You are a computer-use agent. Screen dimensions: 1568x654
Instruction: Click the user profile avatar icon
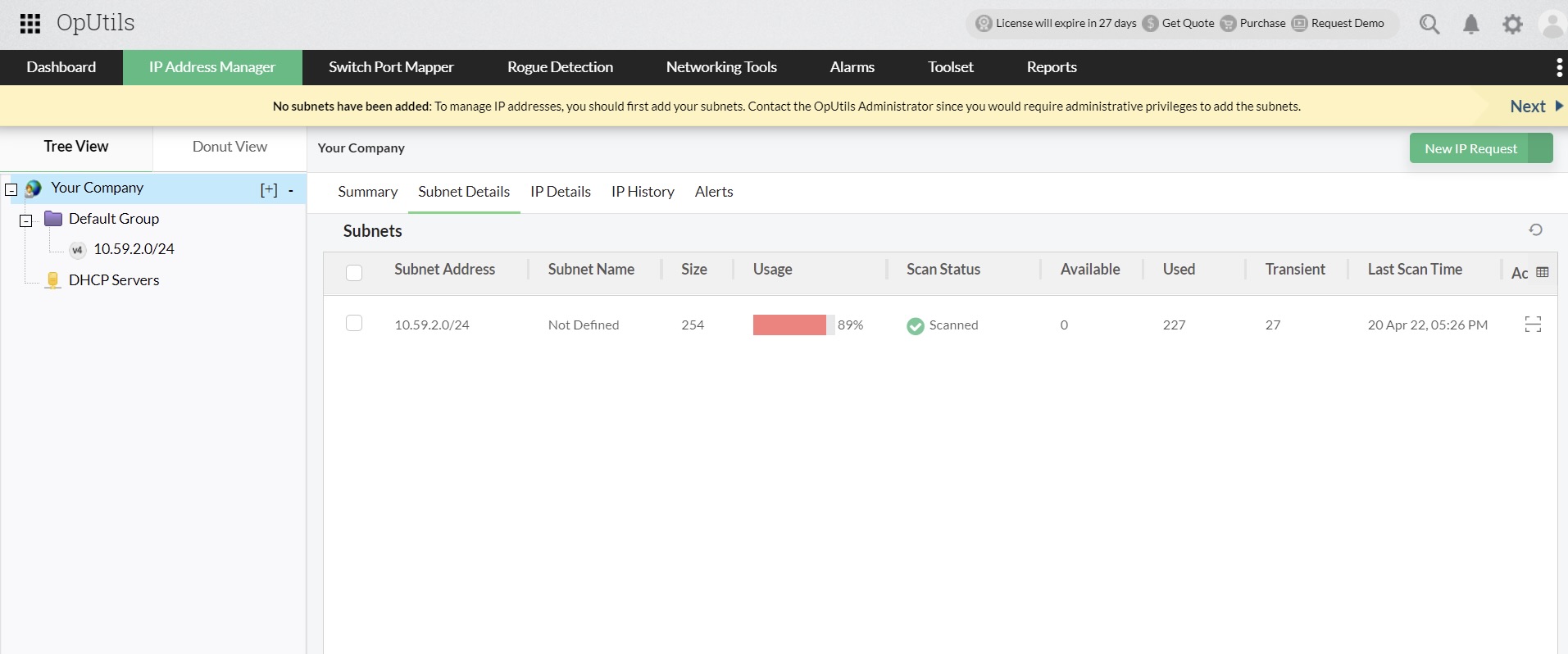[x=1552, y=25]
